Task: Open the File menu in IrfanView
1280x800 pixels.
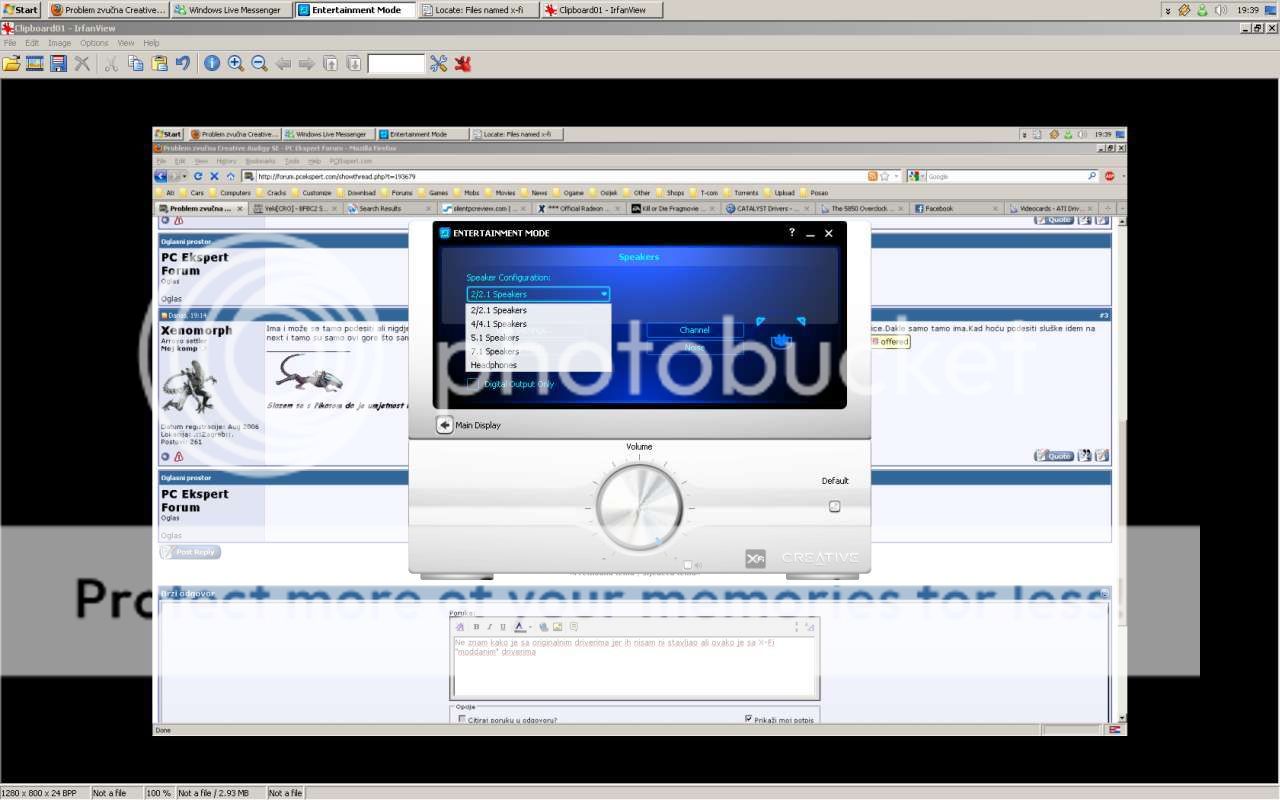Action: tap(10, 43)
